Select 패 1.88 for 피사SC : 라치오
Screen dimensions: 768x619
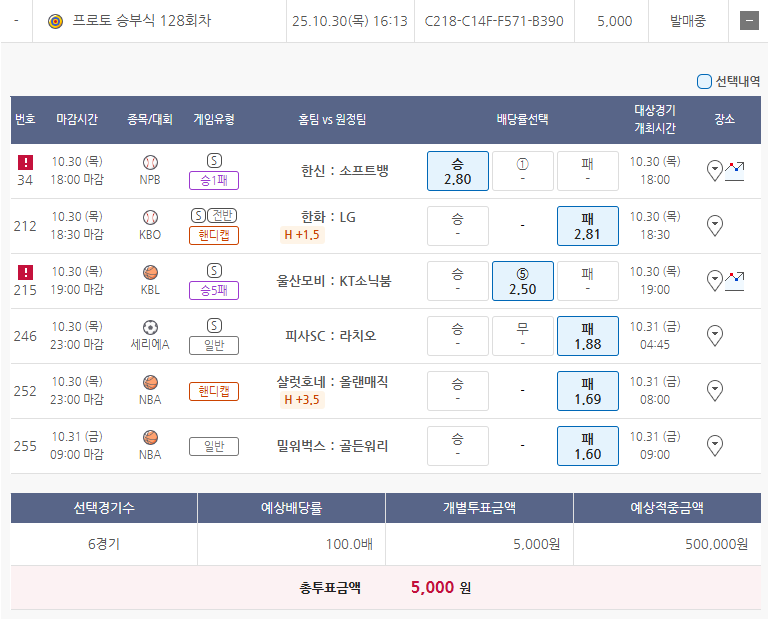click(587, 336)
